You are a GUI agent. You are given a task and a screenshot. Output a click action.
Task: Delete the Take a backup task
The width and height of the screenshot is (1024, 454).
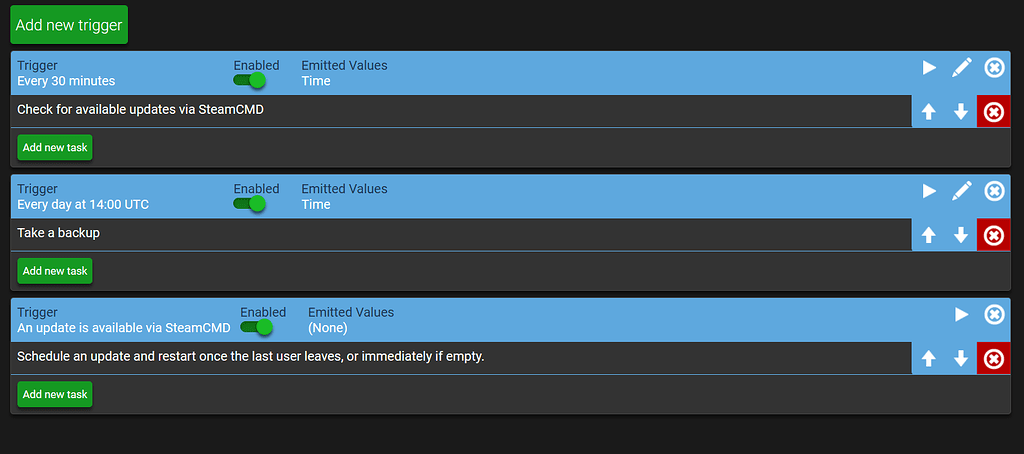[993, 235]
